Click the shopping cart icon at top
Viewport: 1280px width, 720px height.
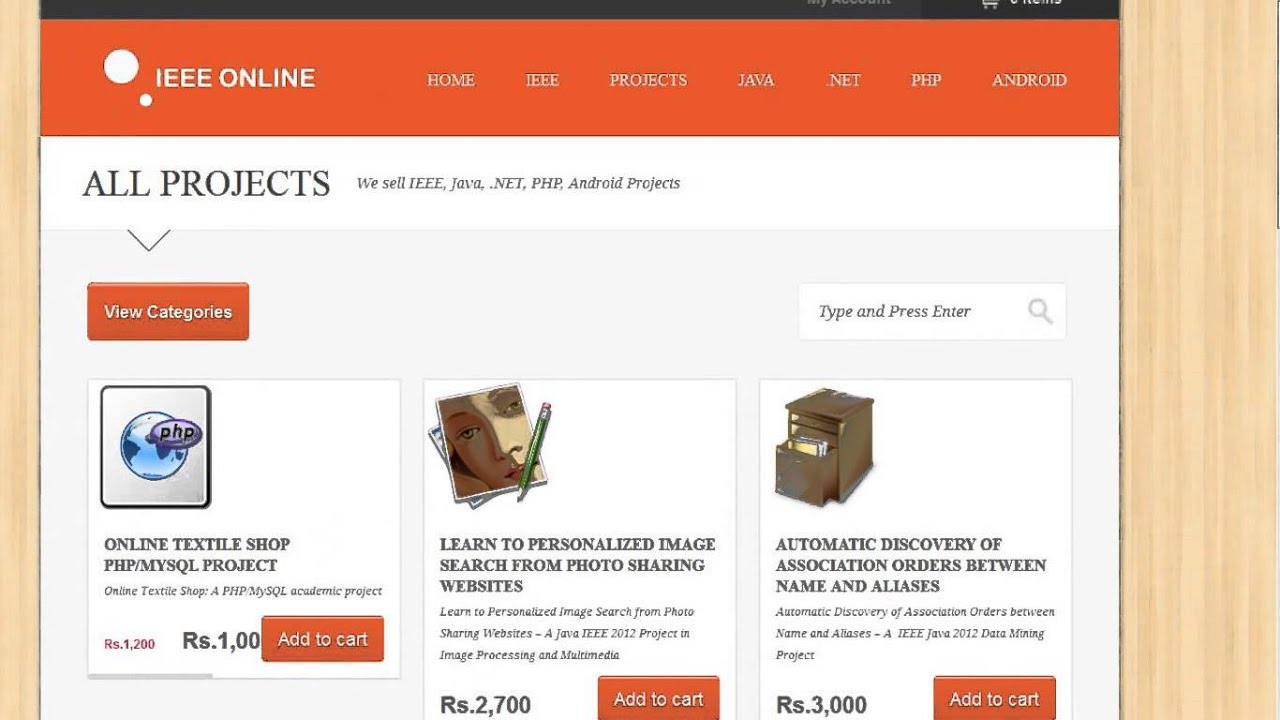click(989, 4)
